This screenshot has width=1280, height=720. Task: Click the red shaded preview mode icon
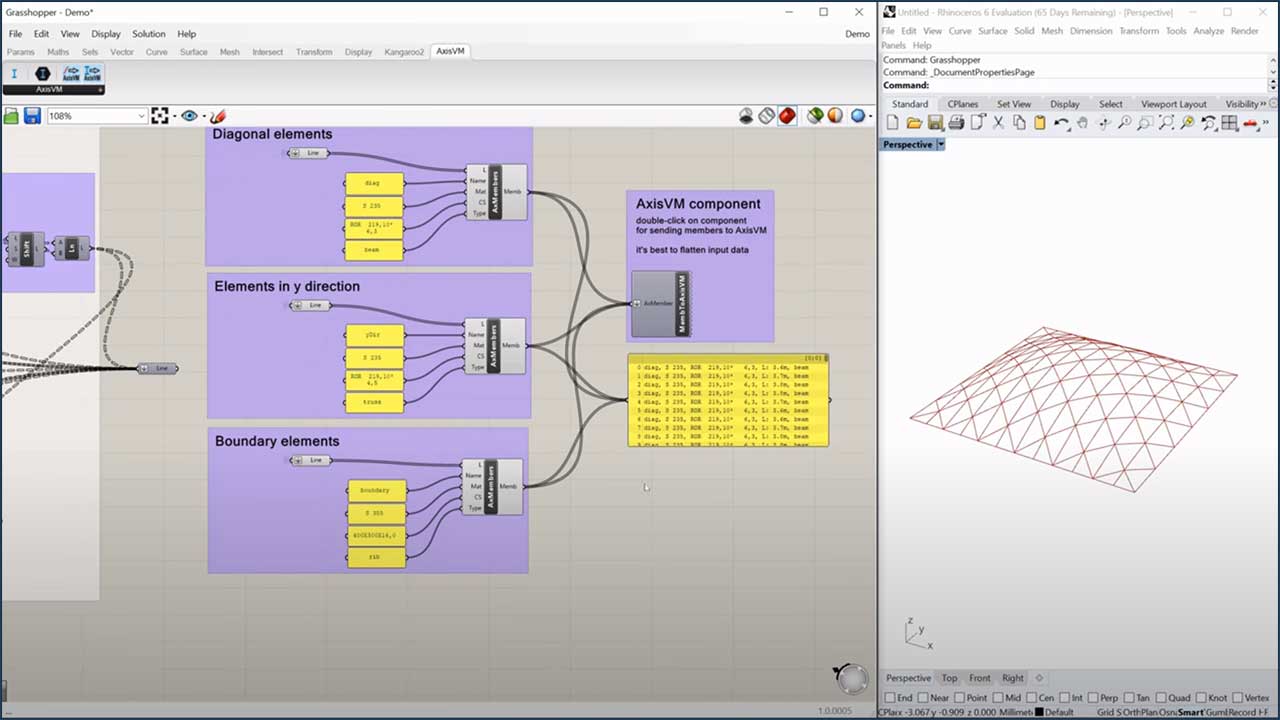point(787,116)
